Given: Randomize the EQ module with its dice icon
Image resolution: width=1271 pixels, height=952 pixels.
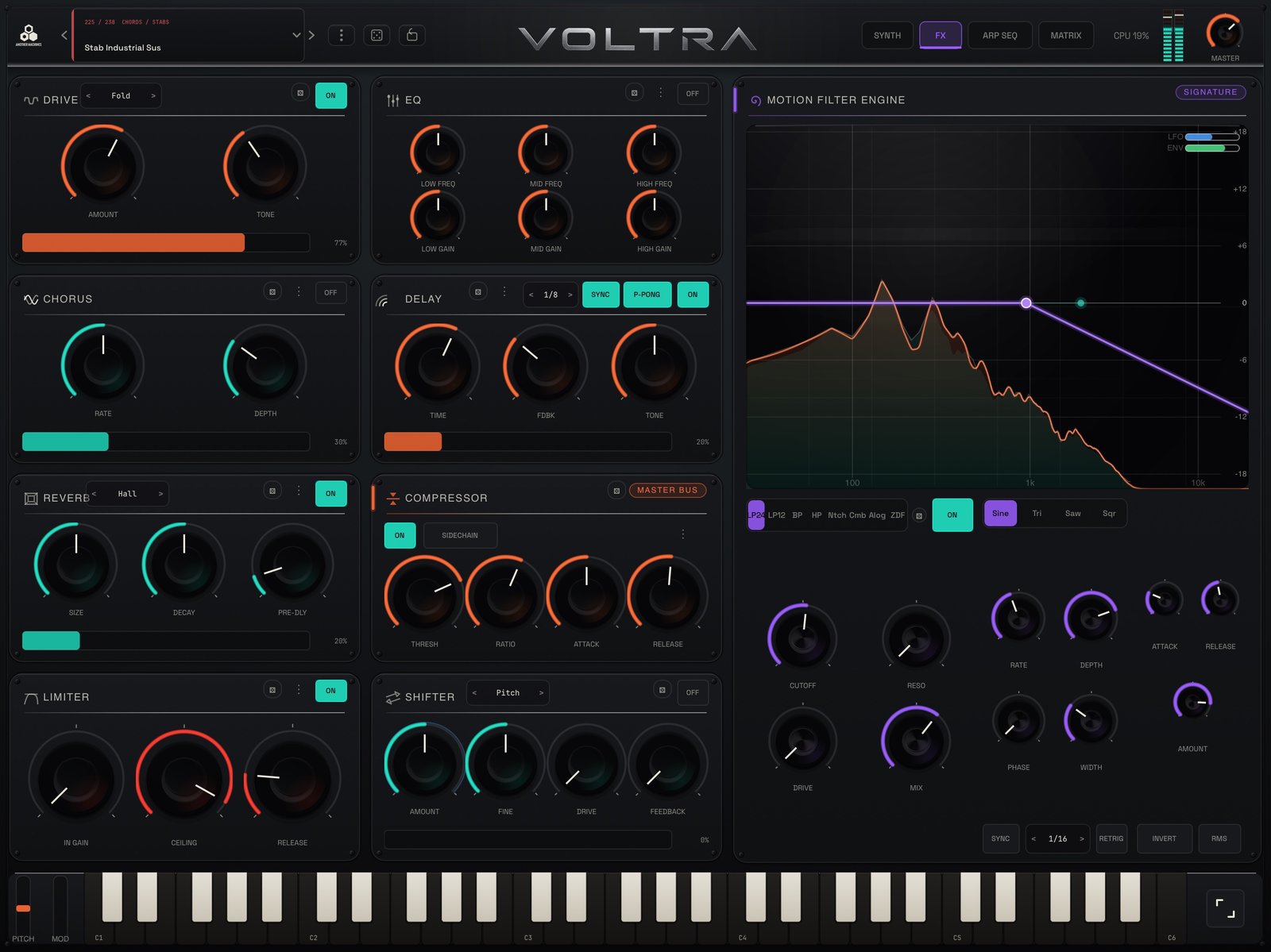Looking at the screenshot, I should pyautogui.click(x=634, y=93).
